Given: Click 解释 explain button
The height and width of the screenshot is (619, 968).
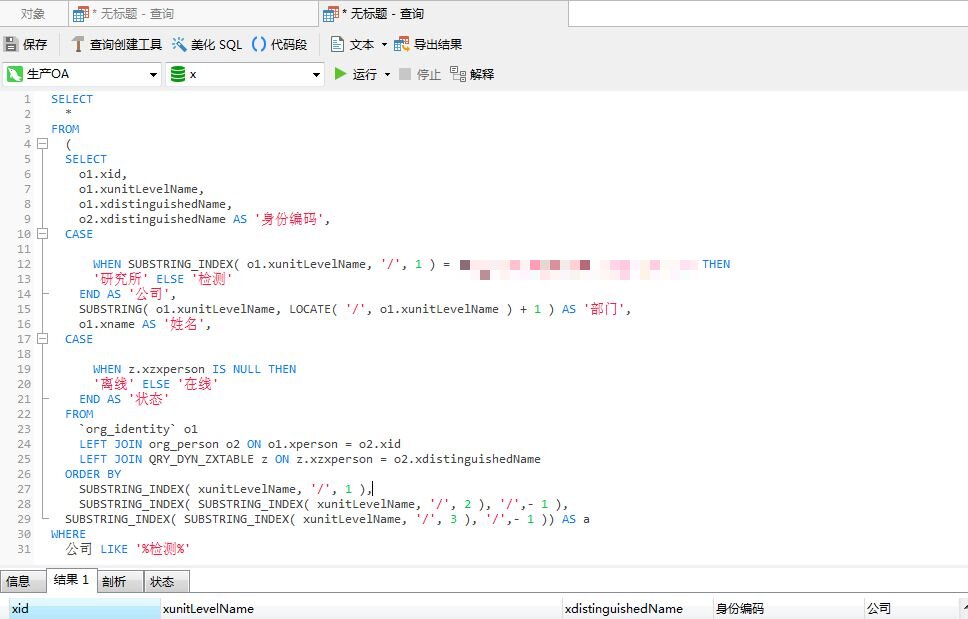Looking at the screenshot, I should click(472, 74).
